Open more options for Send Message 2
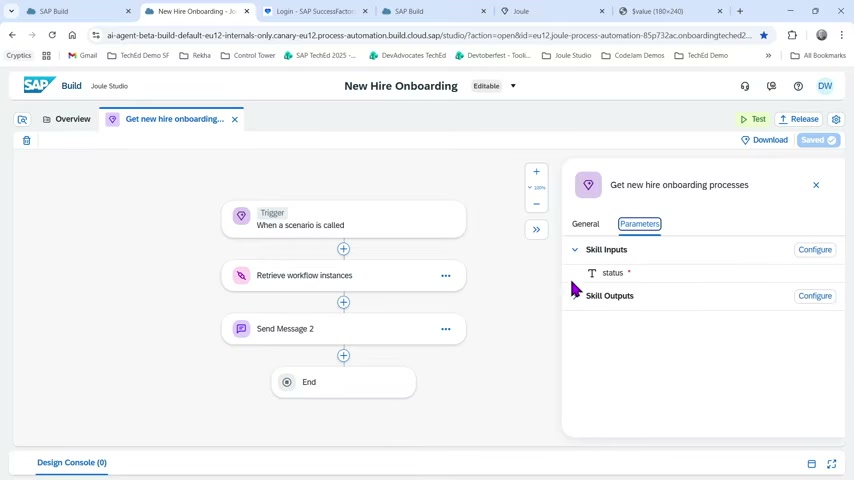The height and width of the screenshot is (480, 854). (446, 329)
